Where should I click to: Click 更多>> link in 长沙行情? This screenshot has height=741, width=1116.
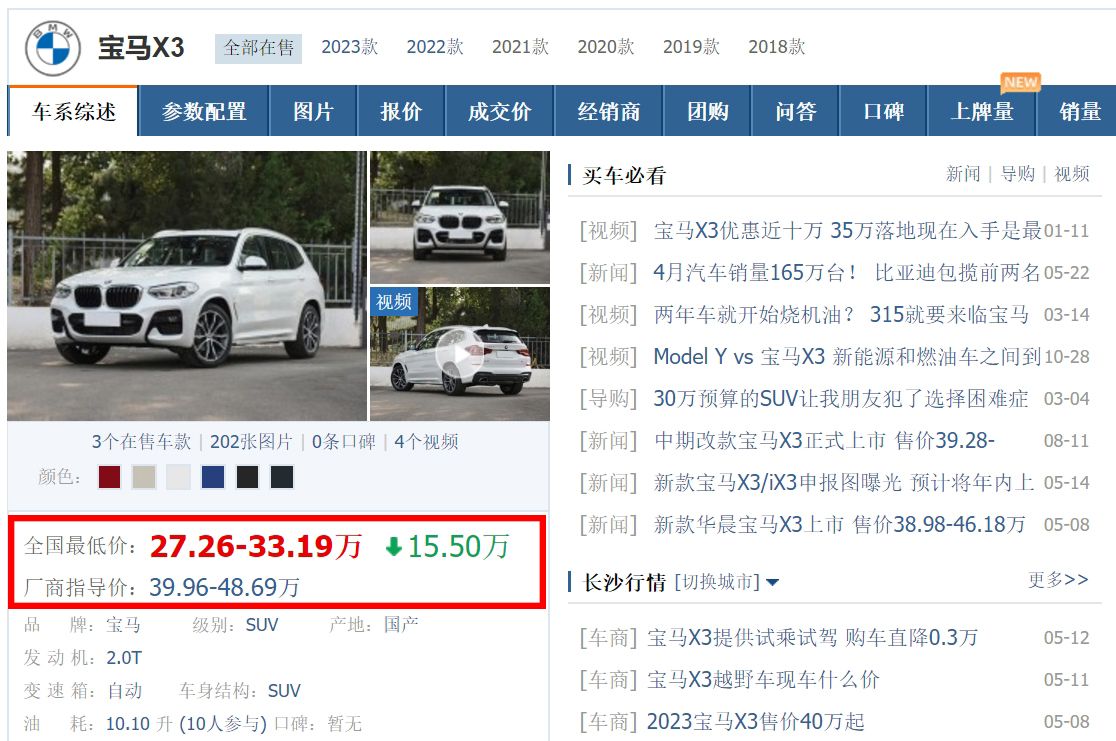tap(1057, 580)
